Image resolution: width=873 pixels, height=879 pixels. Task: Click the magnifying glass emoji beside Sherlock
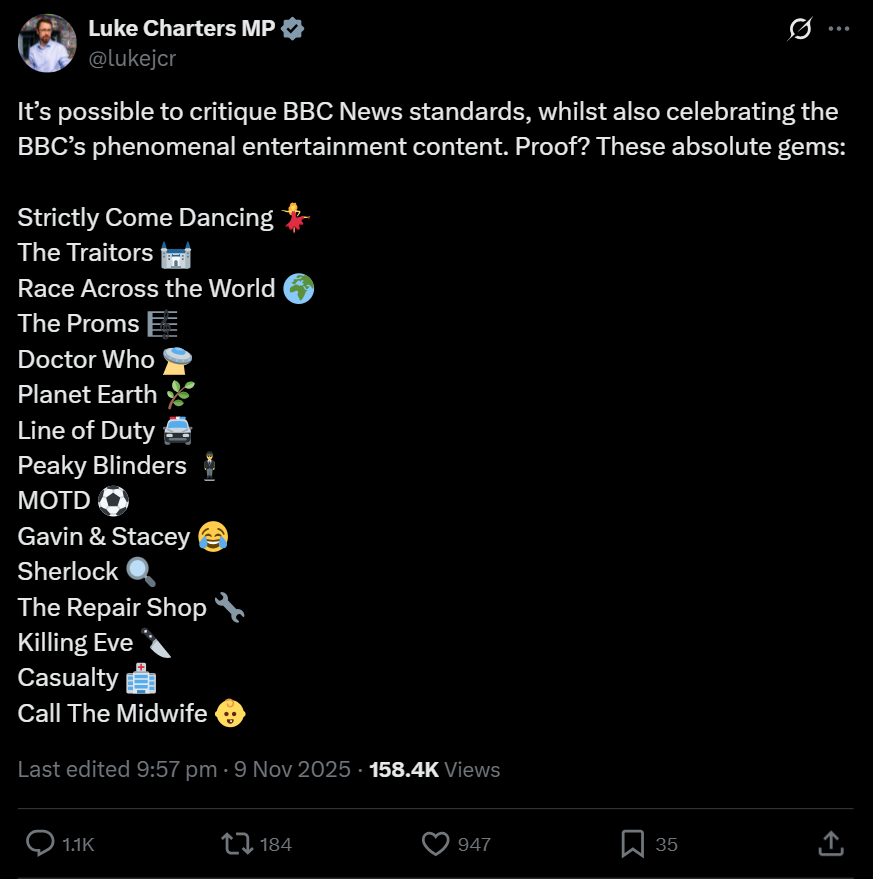coord(141,572)
